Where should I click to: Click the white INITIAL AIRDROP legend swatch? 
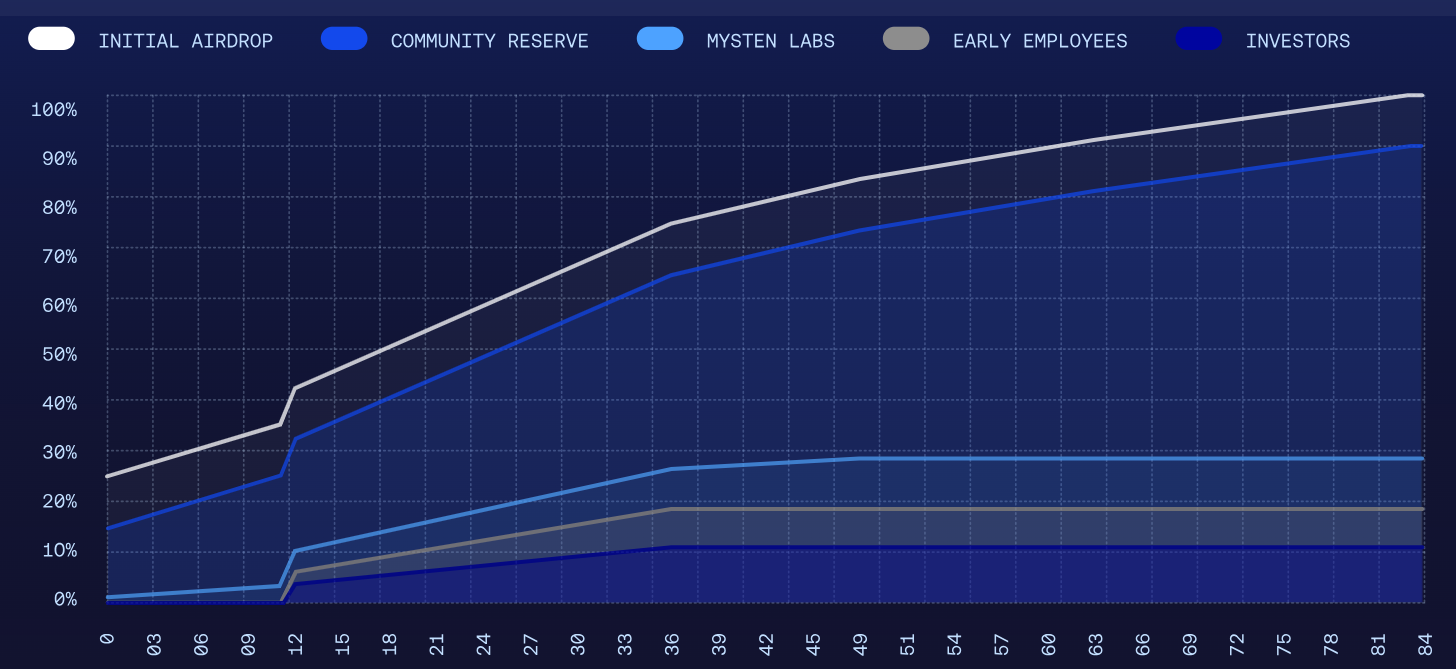click(x=51, y=38)
